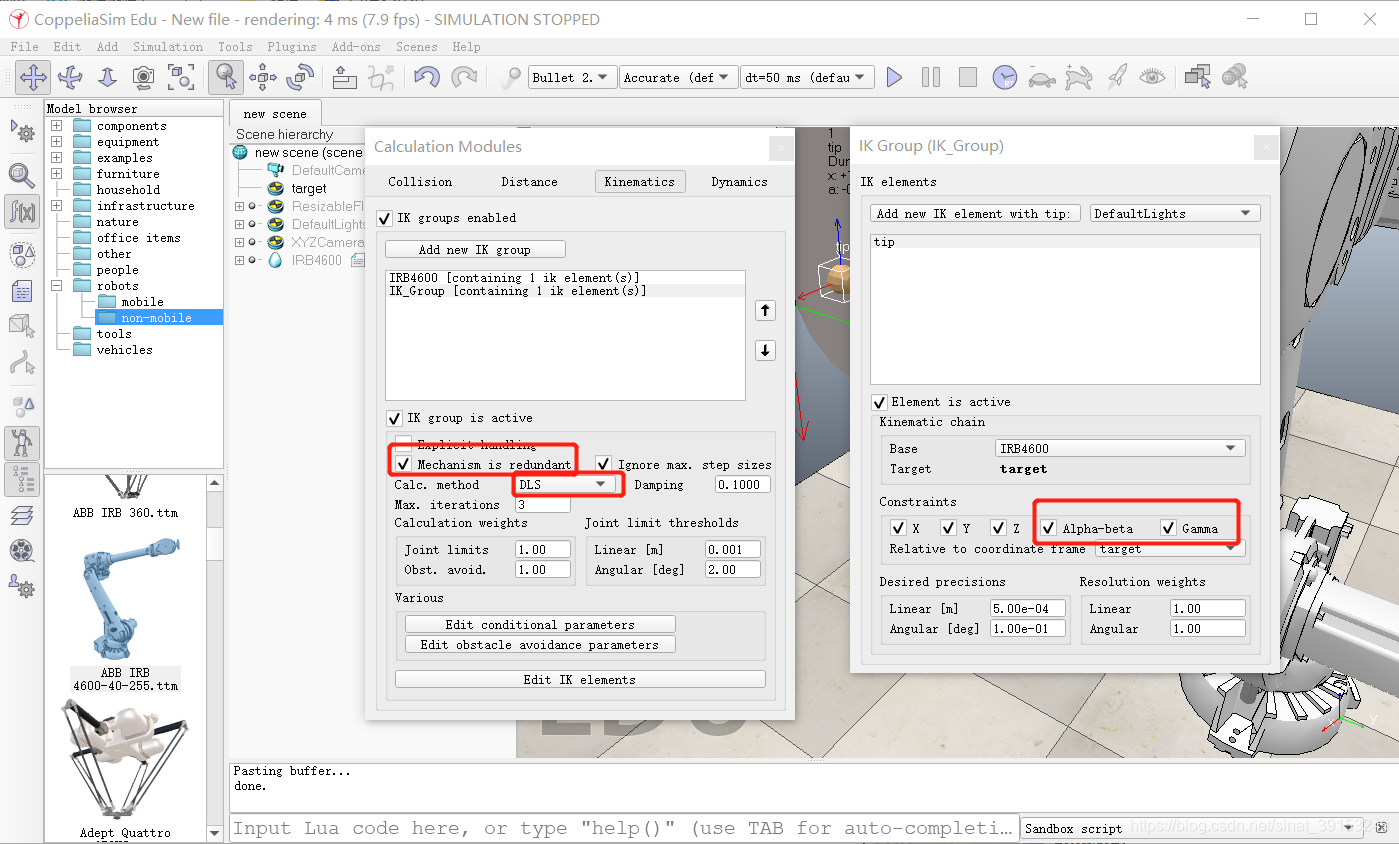Click the stop simulation button
1399x844 pixels.
pyautogui.click(x=968, y=77)
